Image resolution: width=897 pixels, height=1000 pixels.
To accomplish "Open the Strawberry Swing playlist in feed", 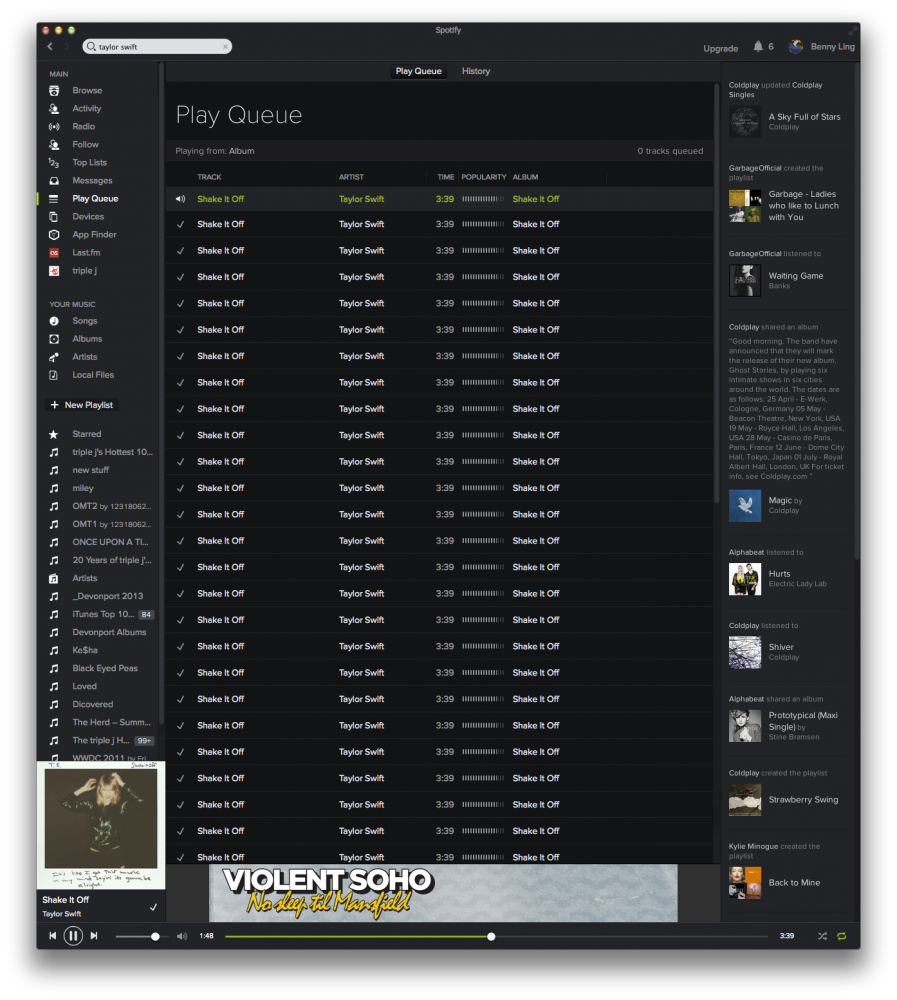I will [x=803, y=800].
